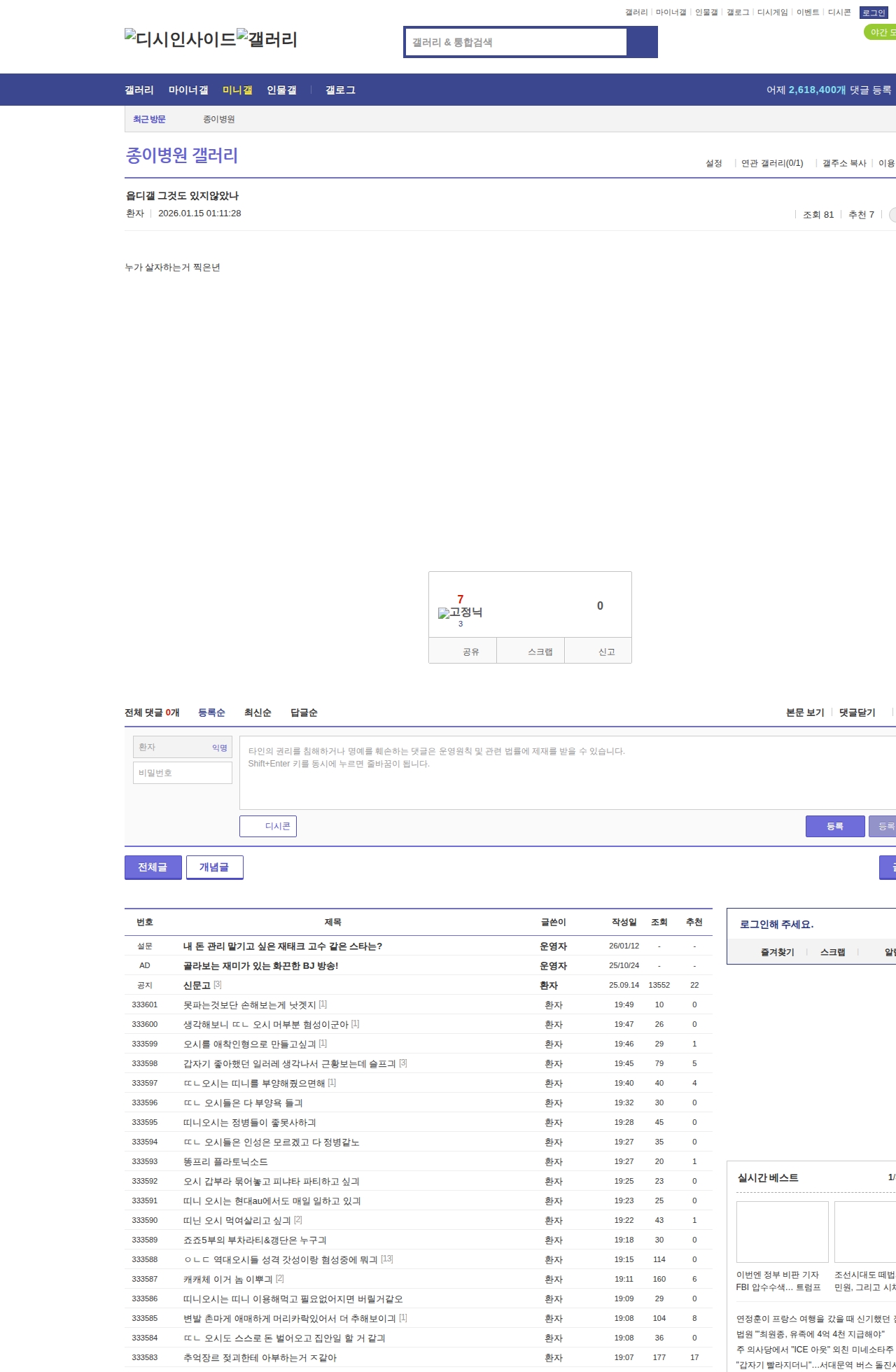Image resolution: width=896 pixels, height=1372 pixels.
Task: Open the 설정 settings menu
Action: 713,163
